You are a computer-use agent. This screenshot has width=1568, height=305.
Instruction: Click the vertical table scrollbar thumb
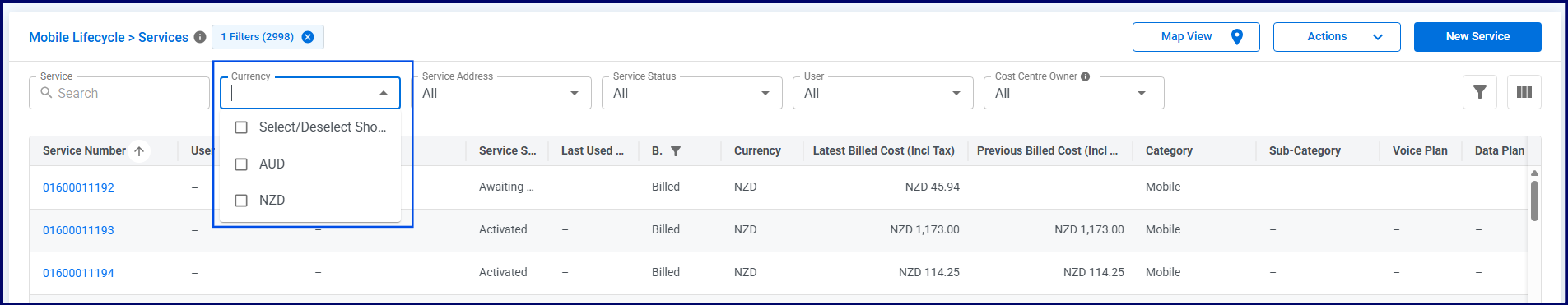(1534, 201)
